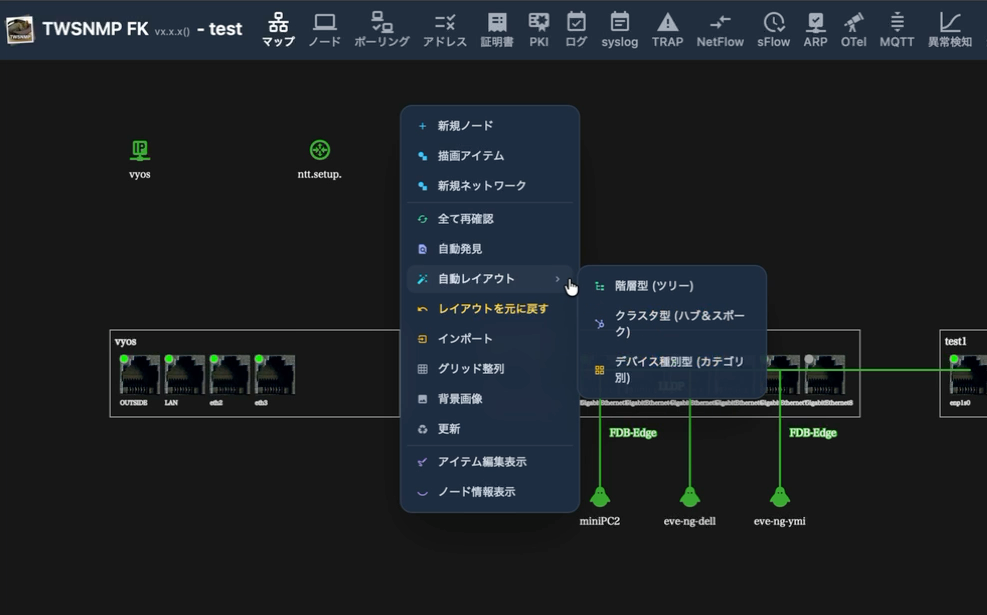Choose 新規ネットワーク from context menu
The width and height of the screenshot is (987, 615).
tap(490, 186)
